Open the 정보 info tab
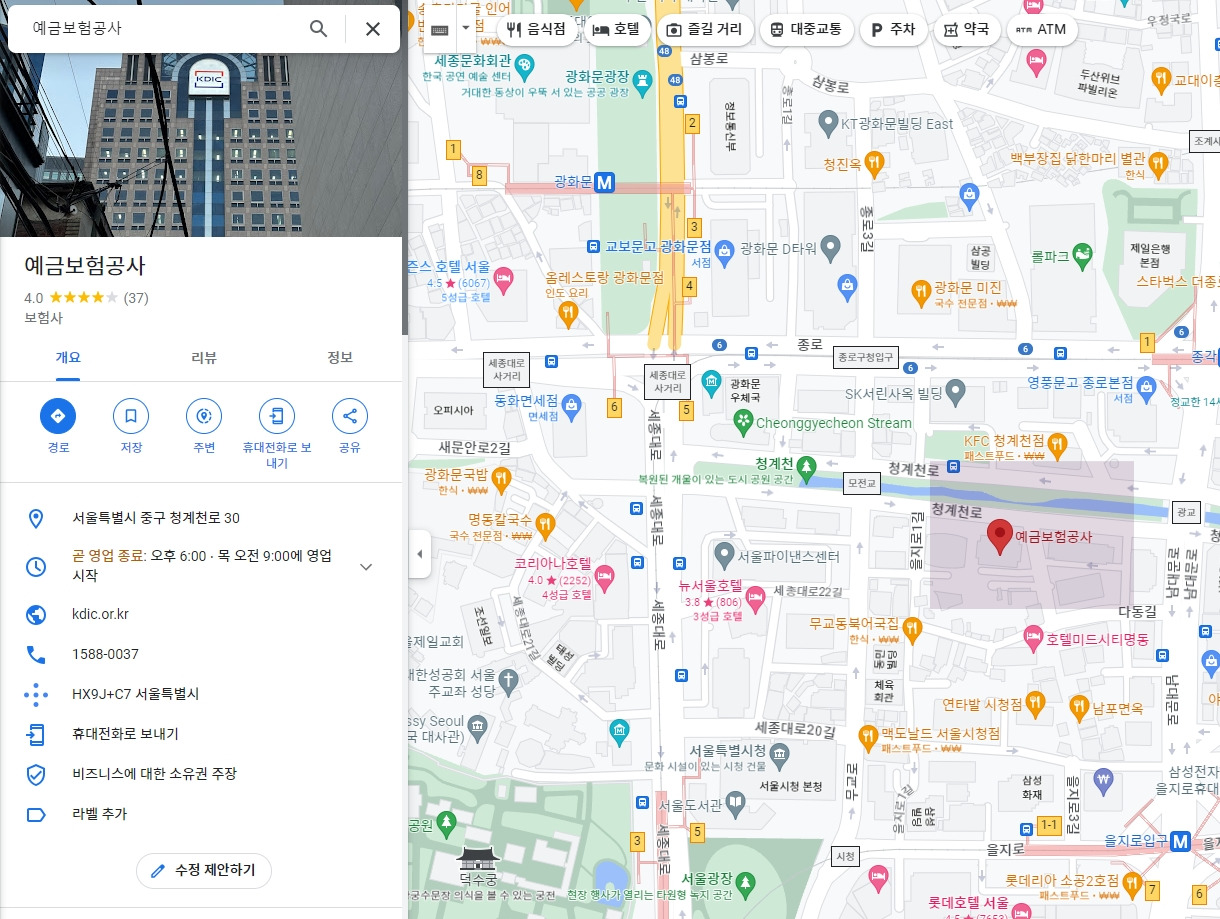 pyautogui.click(x=340, y=357)
